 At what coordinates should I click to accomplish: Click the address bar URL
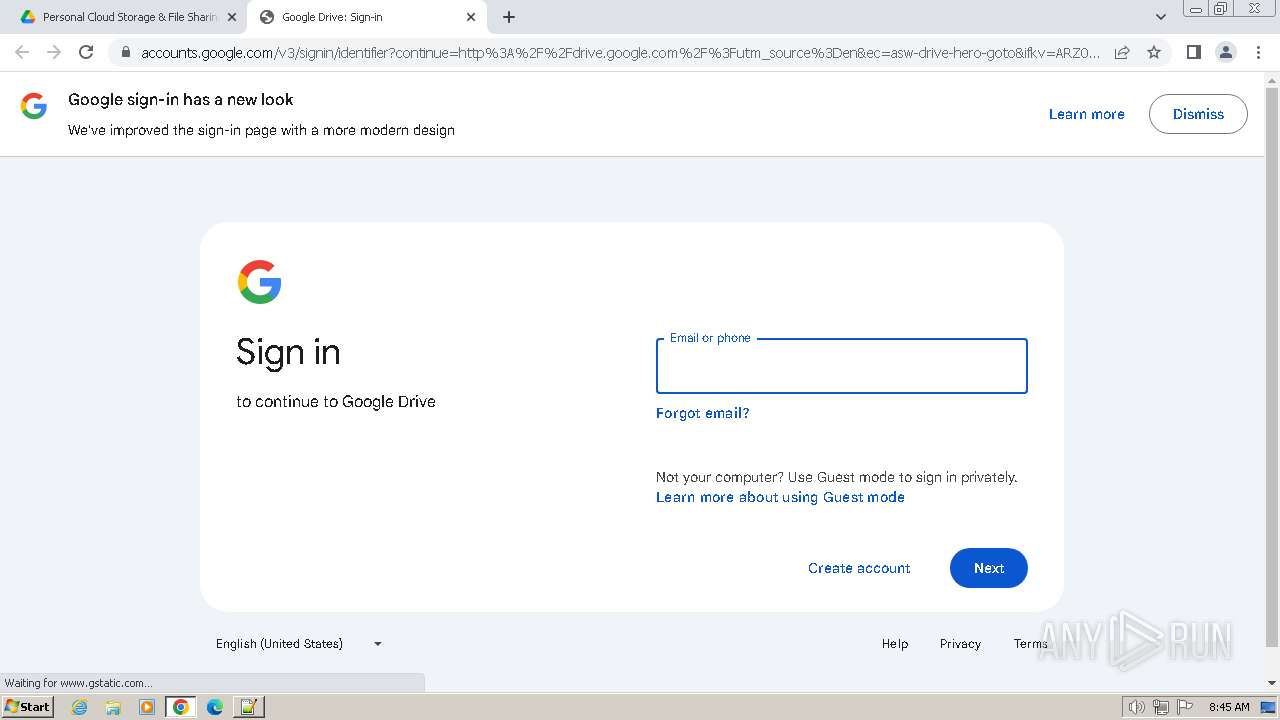[620, 52]
